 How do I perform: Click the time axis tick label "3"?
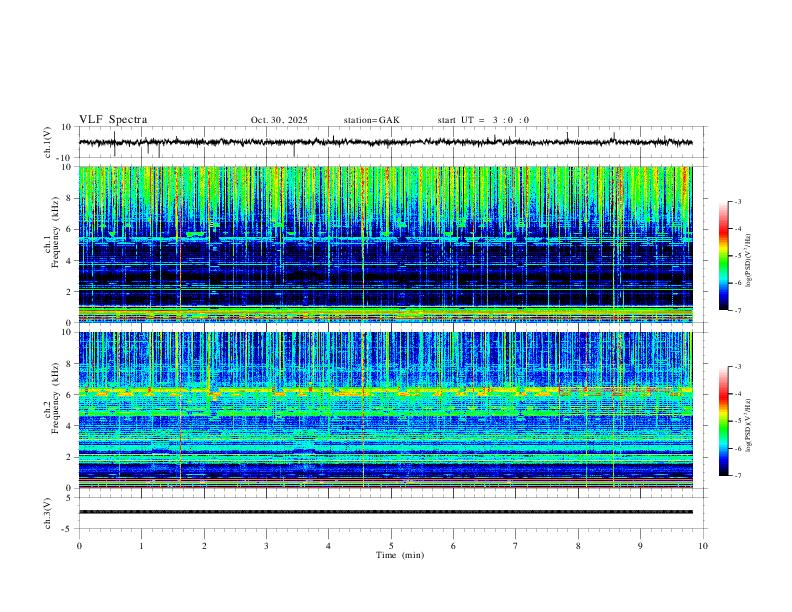(266, 546)
